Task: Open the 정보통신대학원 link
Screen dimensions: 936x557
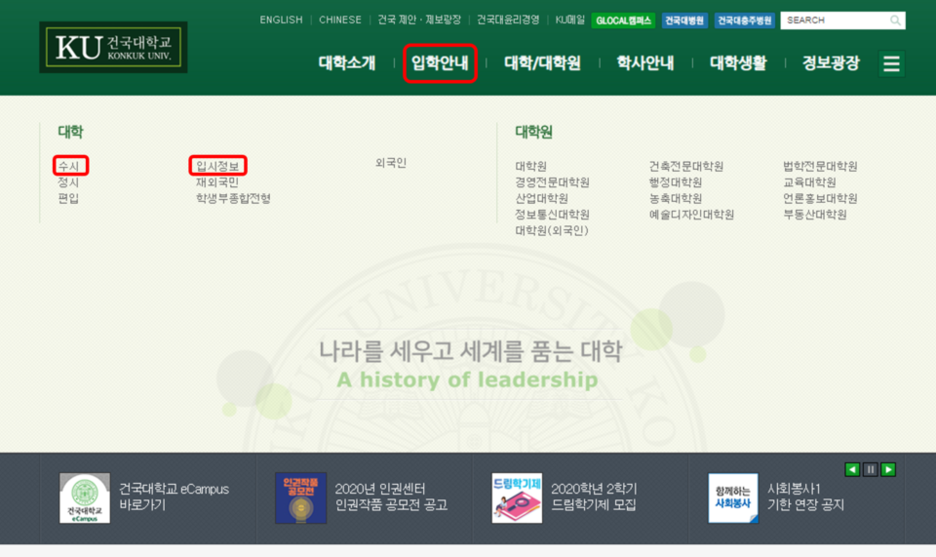Action: pos(552,214)
